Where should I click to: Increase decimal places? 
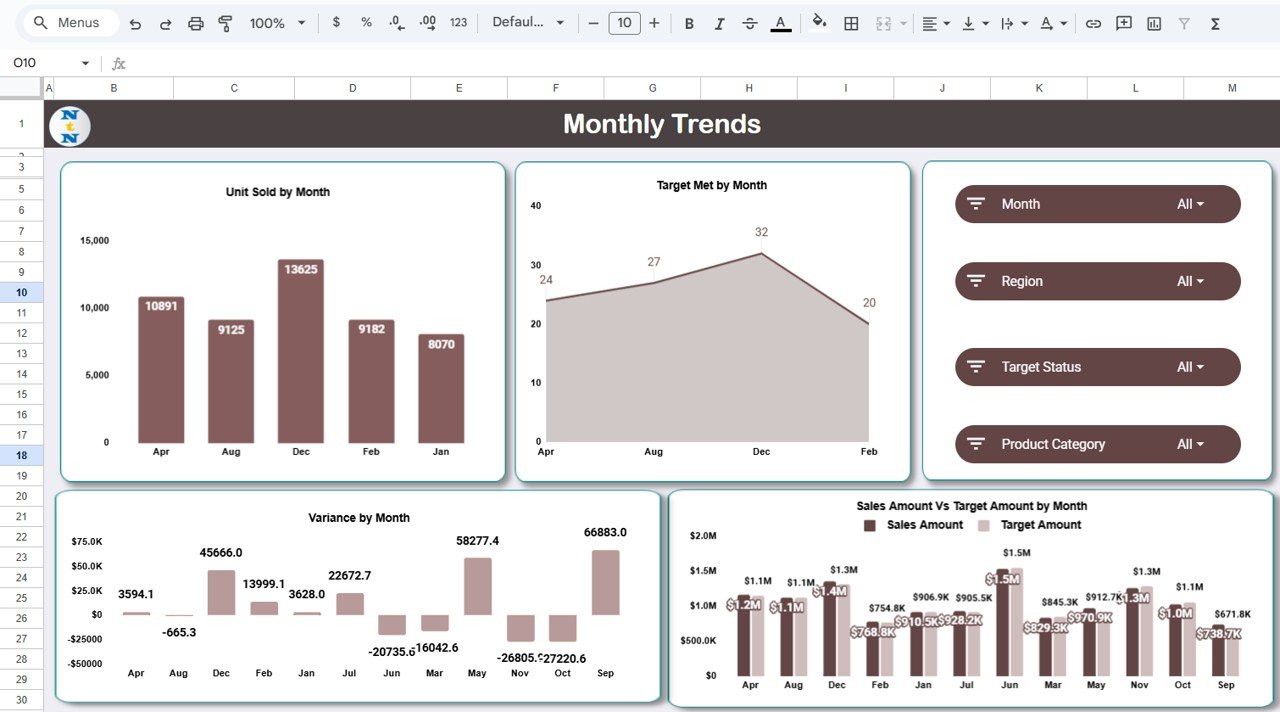pyautogui.click(x=427, y=22)
